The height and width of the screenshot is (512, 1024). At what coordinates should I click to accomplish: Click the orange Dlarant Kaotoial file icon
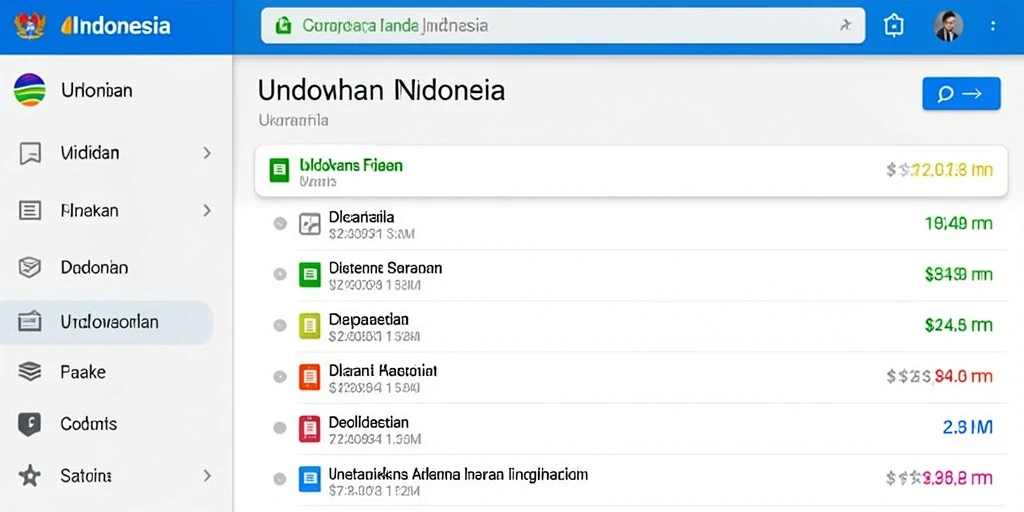(310, 377)
